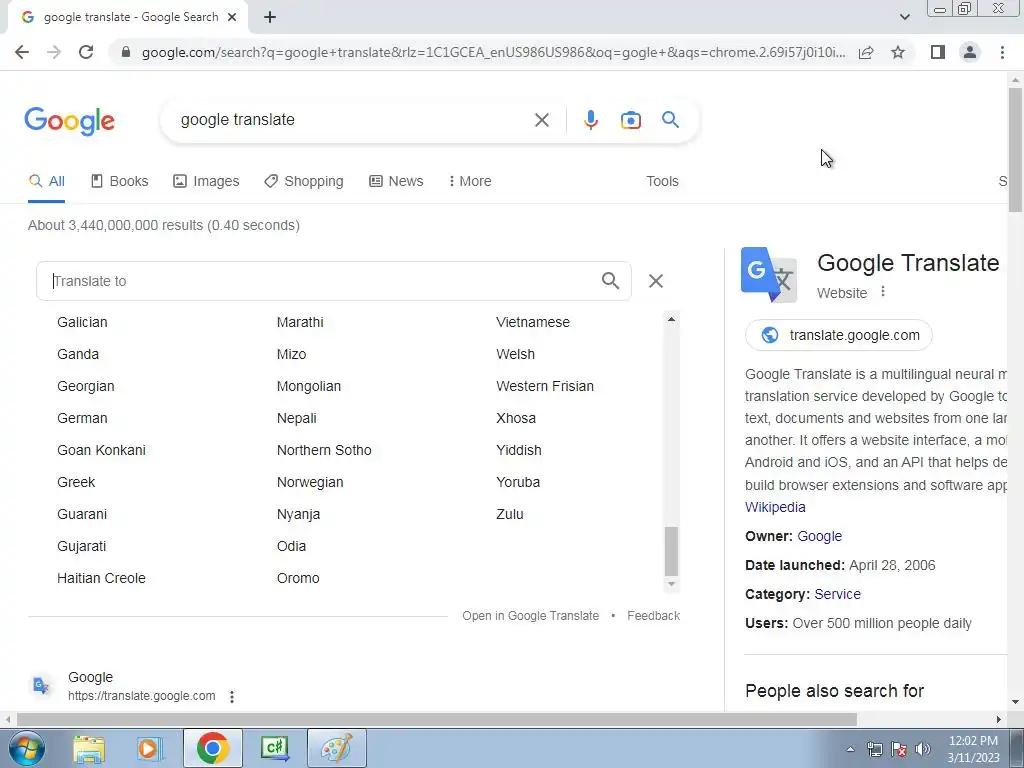Open the Wikipedia source link
This screenshot has height=768, width=1024.
(x=775, y=507)
